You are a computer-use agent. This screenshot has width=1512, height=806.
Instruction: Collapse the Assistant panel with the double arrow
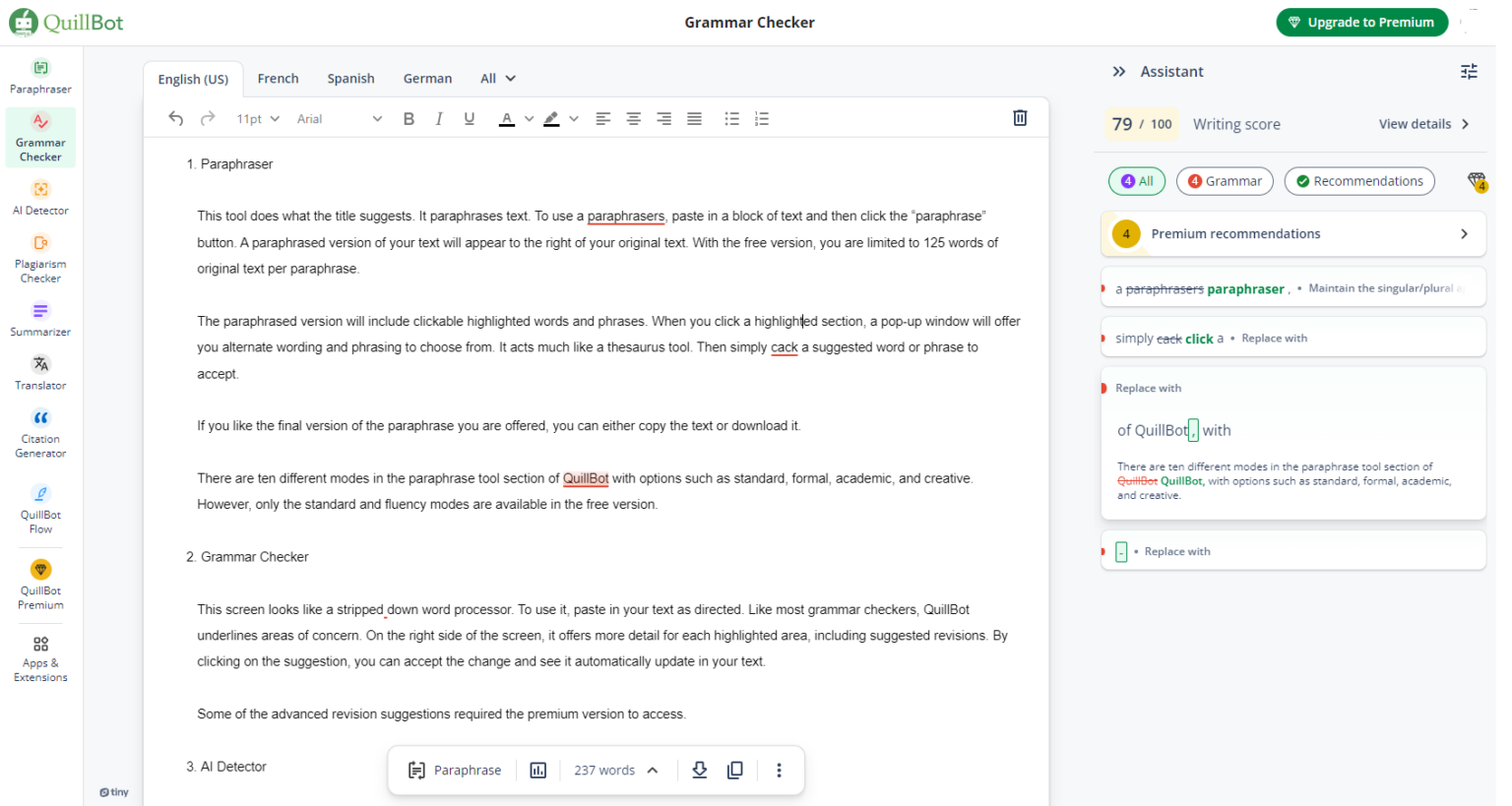pyautogui.click(x=1119, y=72)
